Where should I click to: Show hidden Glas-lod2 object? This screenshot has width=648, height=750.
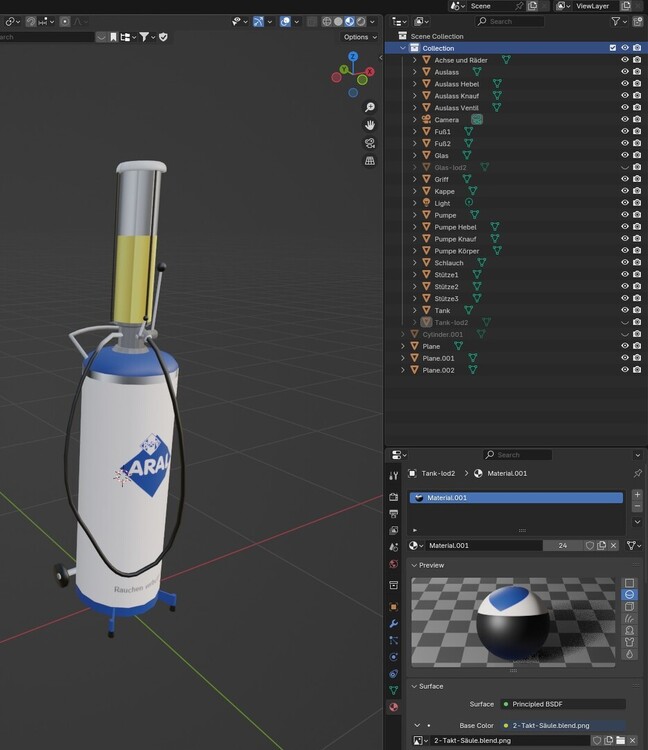click(625, 167)
